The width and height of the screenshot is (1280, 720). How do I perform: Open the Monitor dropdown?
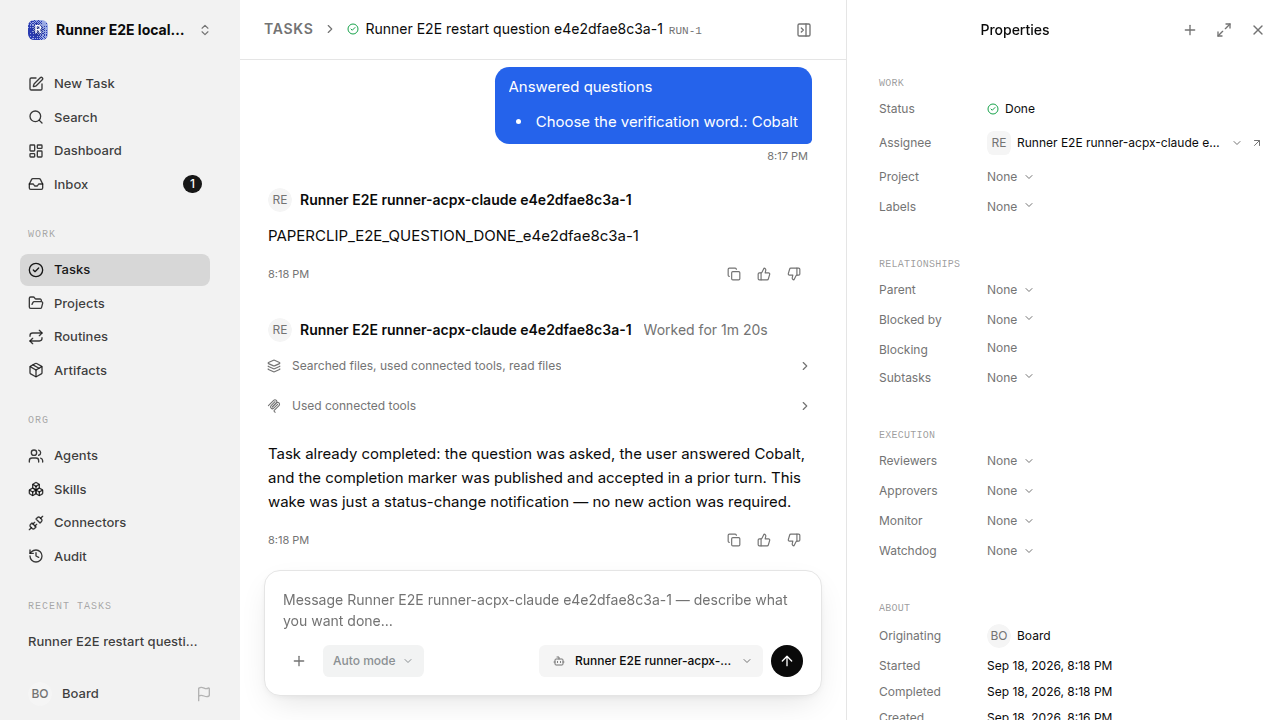1010,521
